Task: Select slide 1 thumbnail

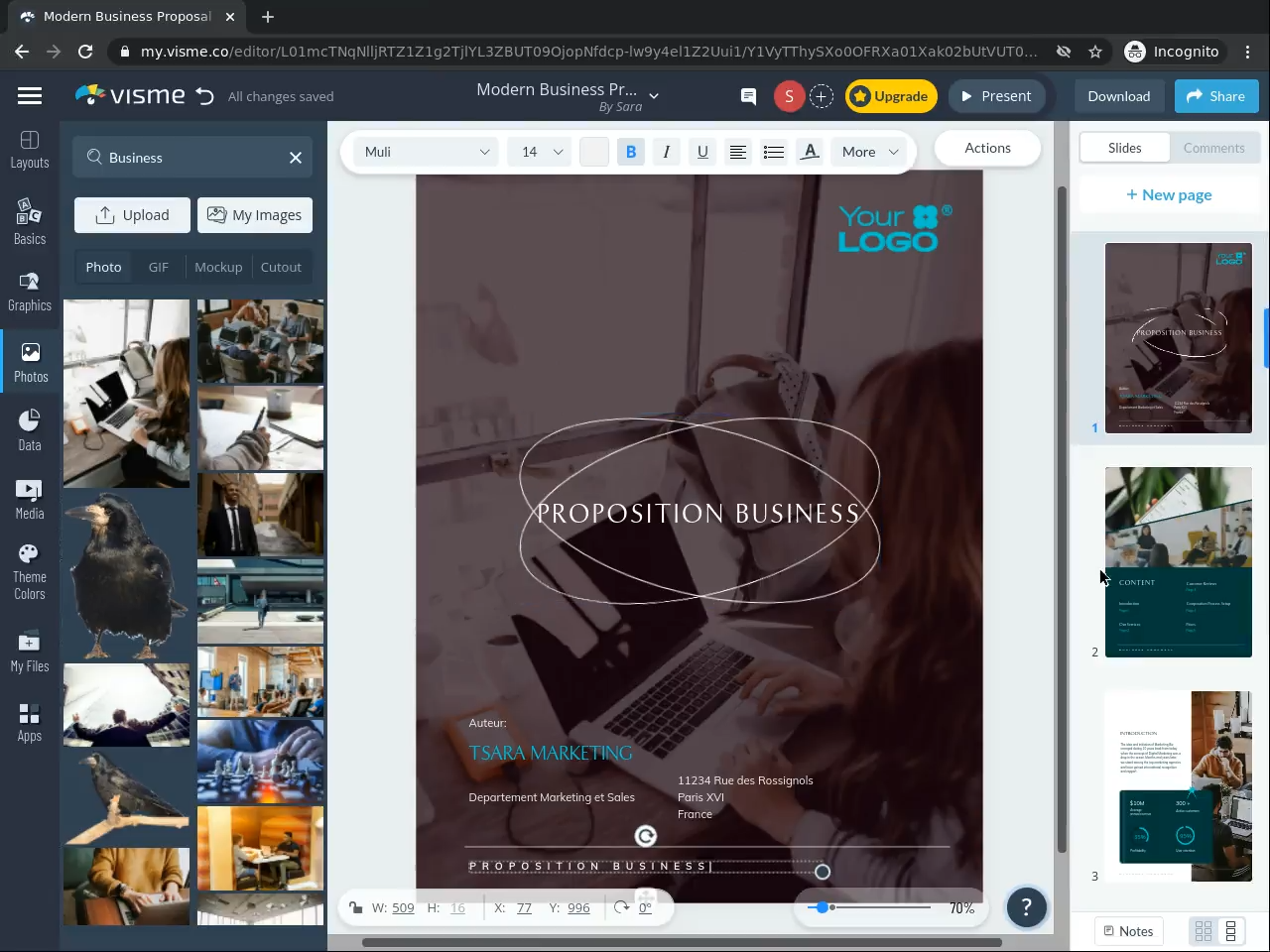Action: (1179, 338)
